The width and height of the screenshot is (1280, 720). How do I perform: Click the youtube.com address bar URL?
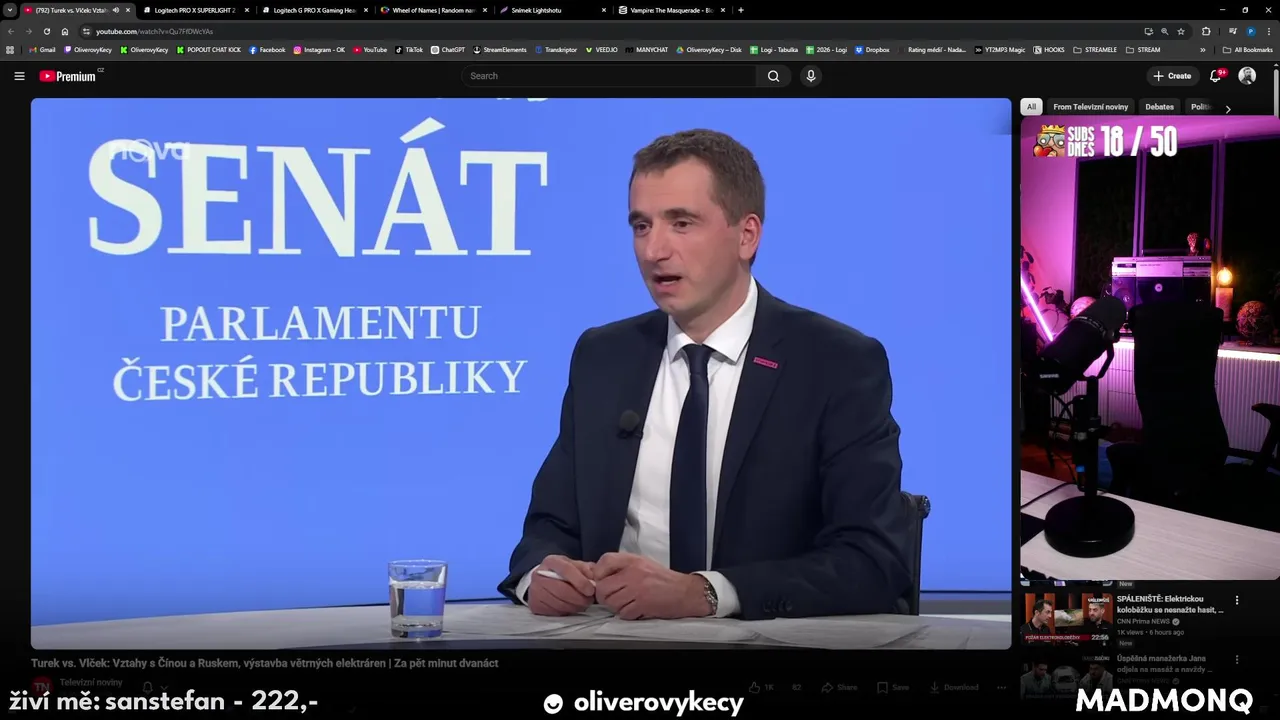(154, 31)
